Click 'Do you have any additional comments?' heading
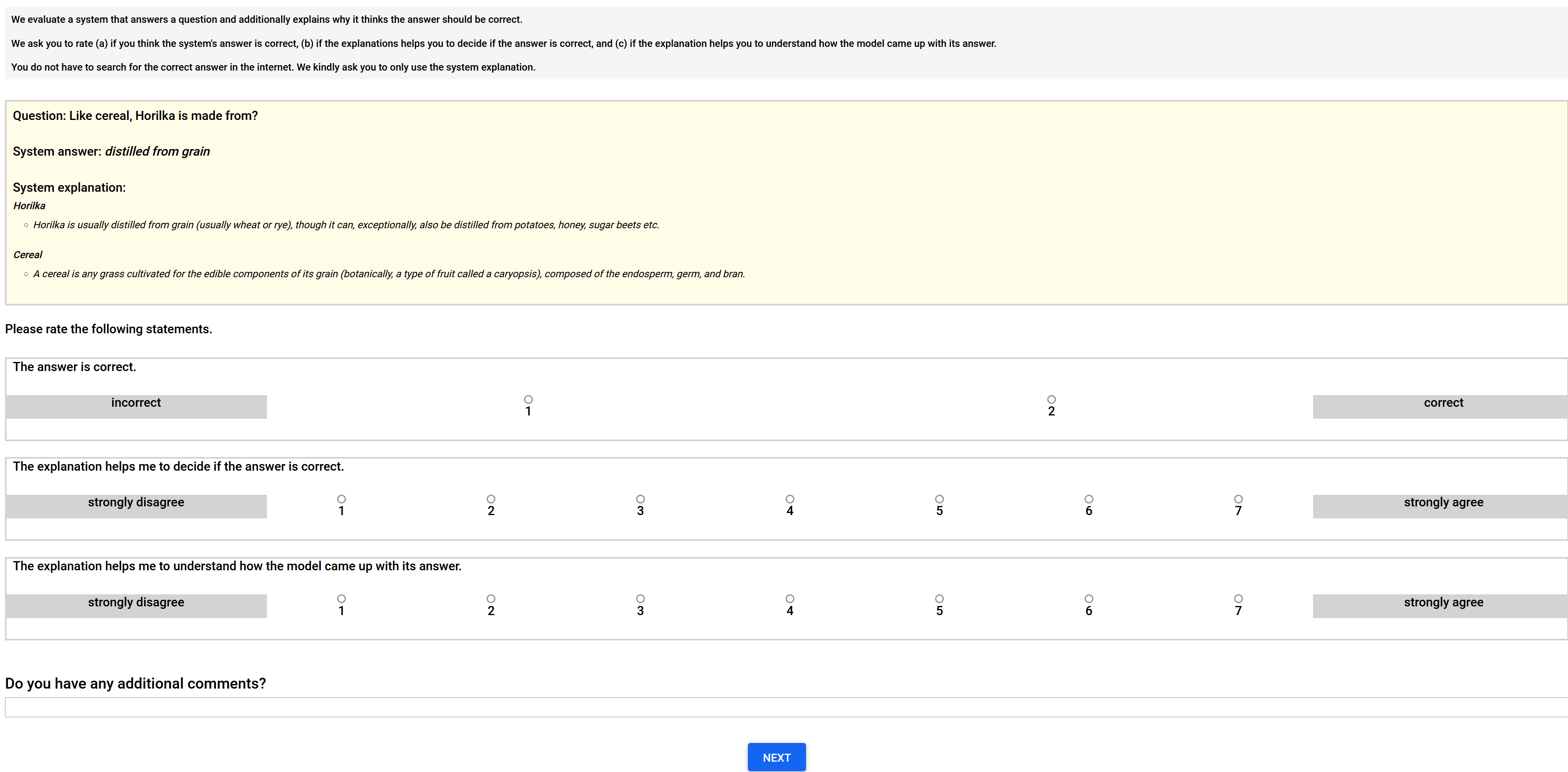 135,683
